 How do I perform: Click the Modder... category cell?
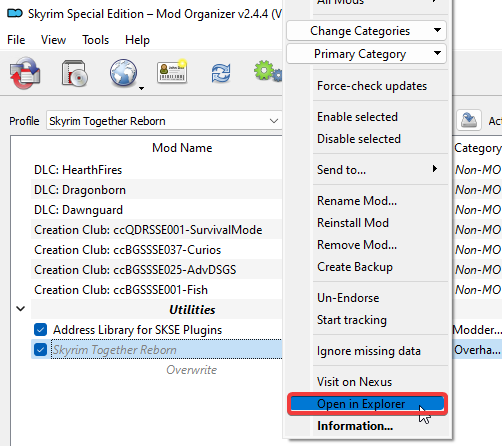tap(477, 330)
